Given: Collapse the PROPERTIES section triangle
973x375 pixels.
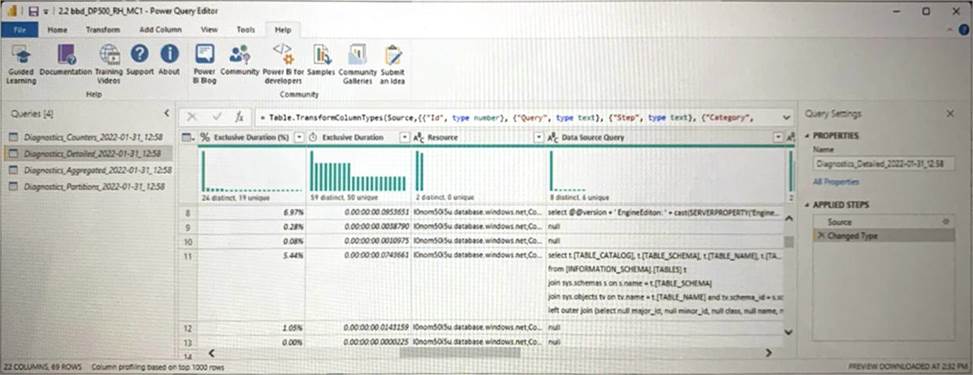Looking at the screenshot, I should pyautogui.click(x=807, y=136).
